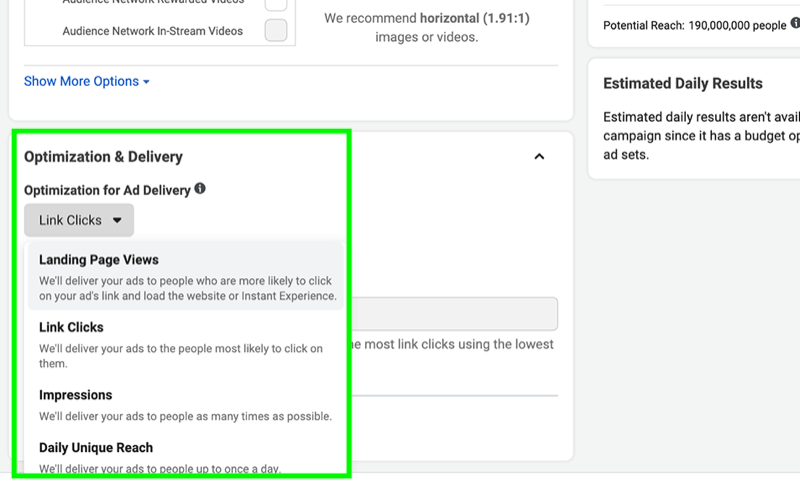Image resolution: width=800 pixels, height=480 pixels.
Task: Choose Landing Page Views from the list
Action: click(99, 260)
